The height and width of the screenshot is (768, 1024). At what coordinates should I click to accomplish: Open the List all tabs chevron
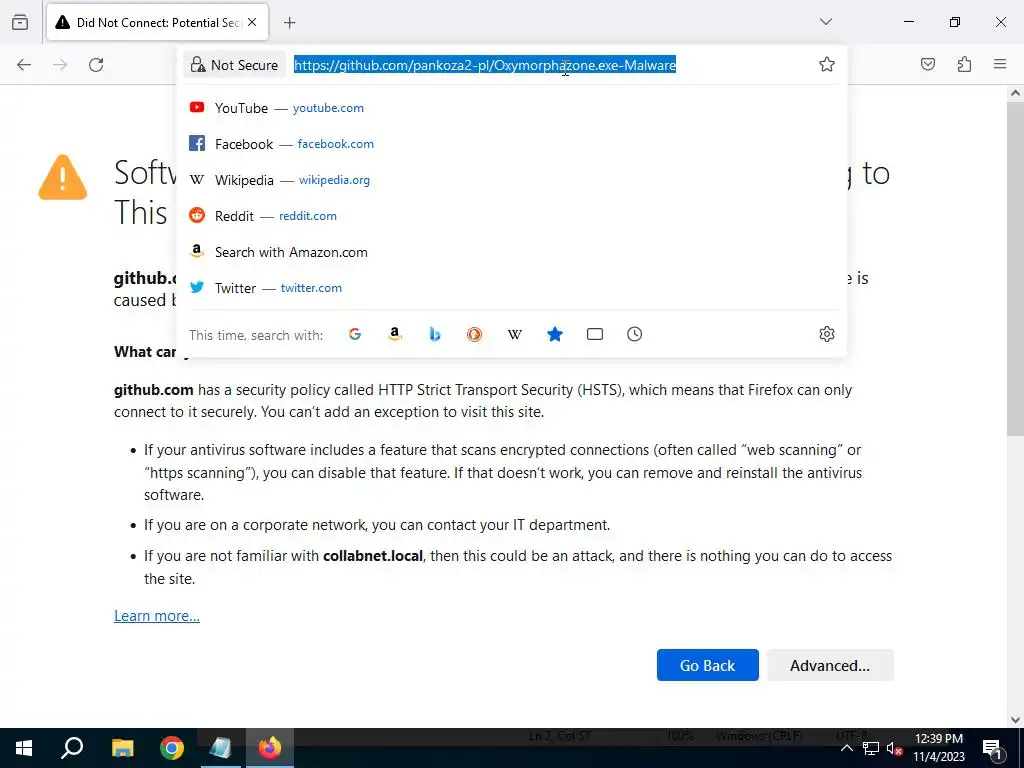[825, 22]
